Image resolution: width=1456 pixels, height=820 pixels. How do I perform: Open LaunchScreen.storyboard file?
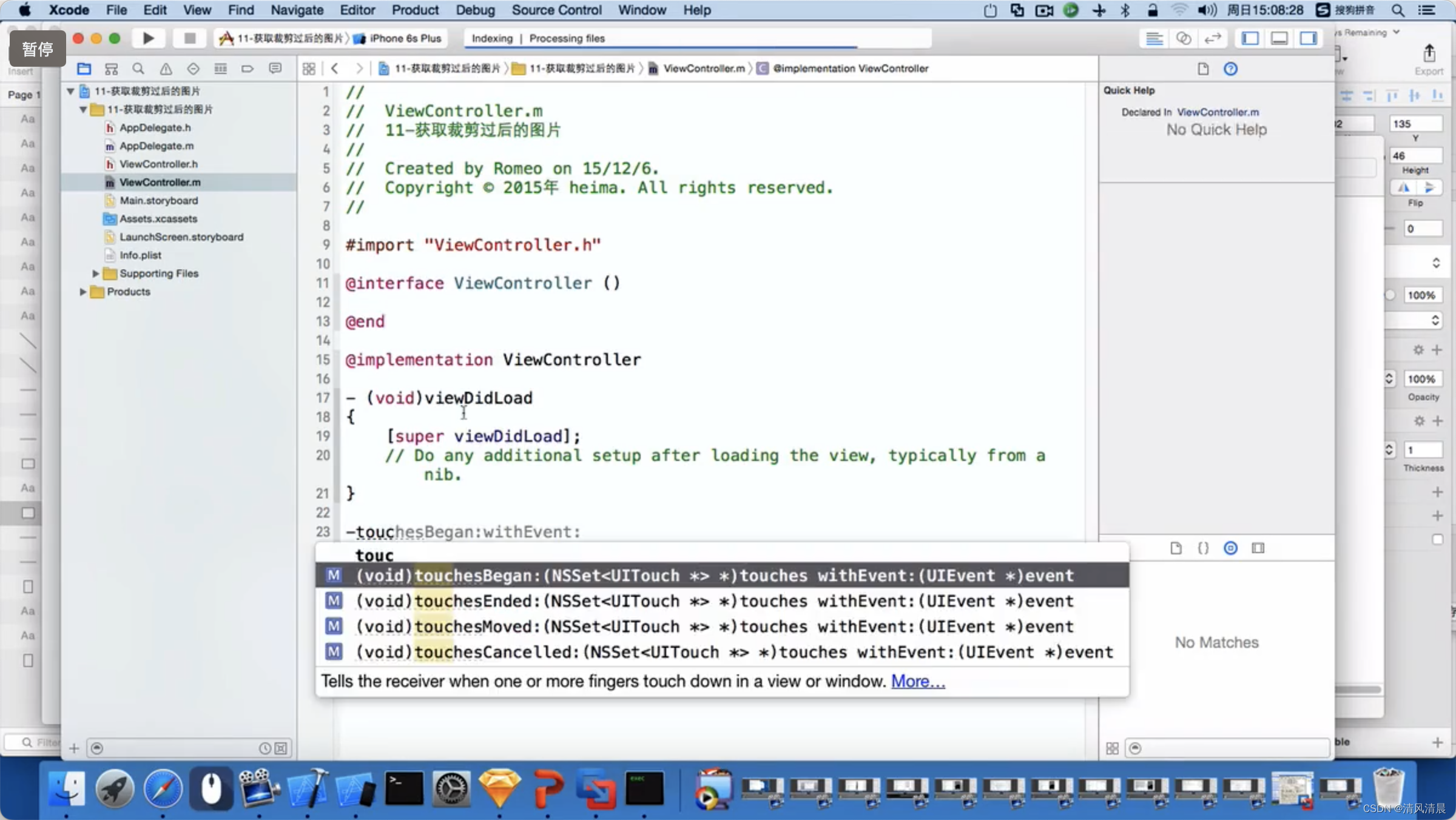click(x=181, y=237)
